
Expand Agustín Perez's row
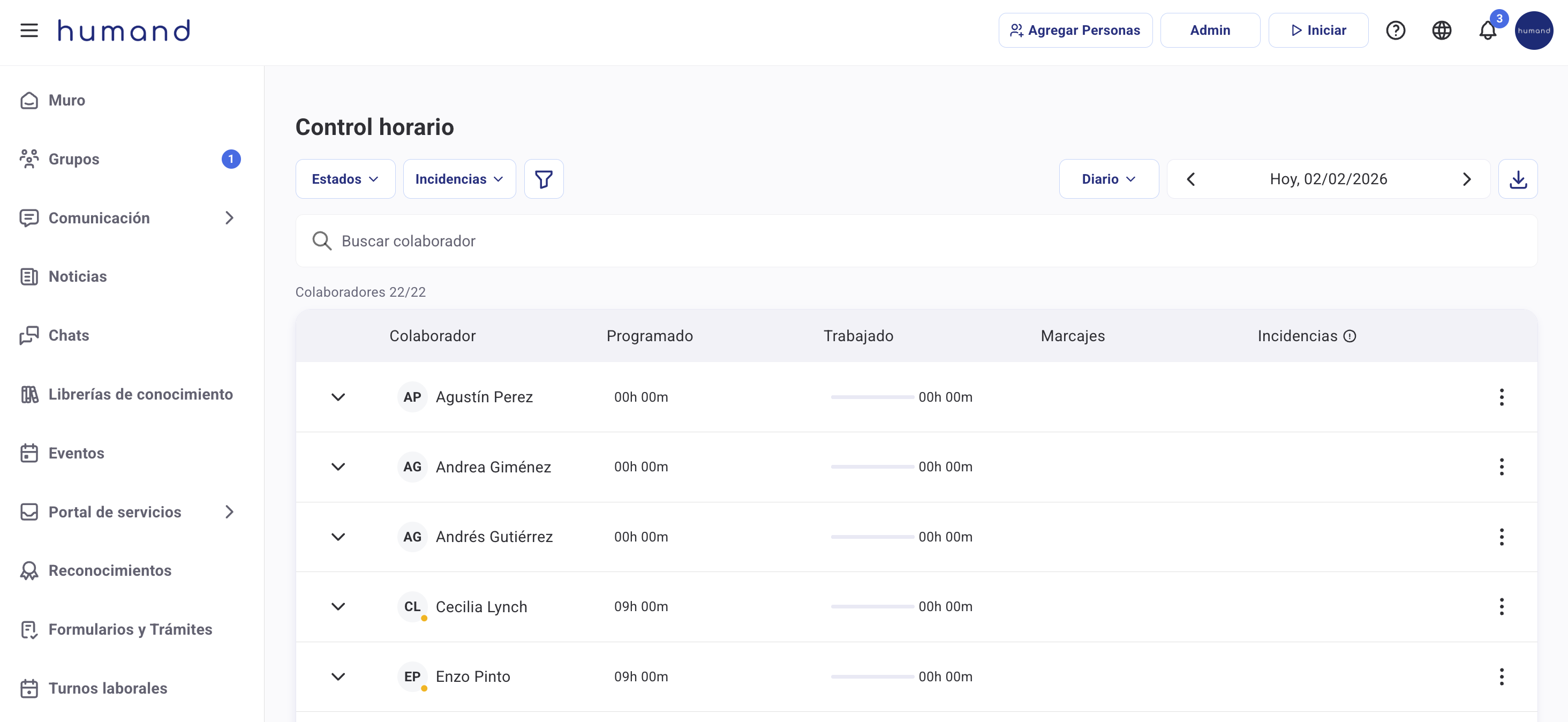[x=338, y=397]
